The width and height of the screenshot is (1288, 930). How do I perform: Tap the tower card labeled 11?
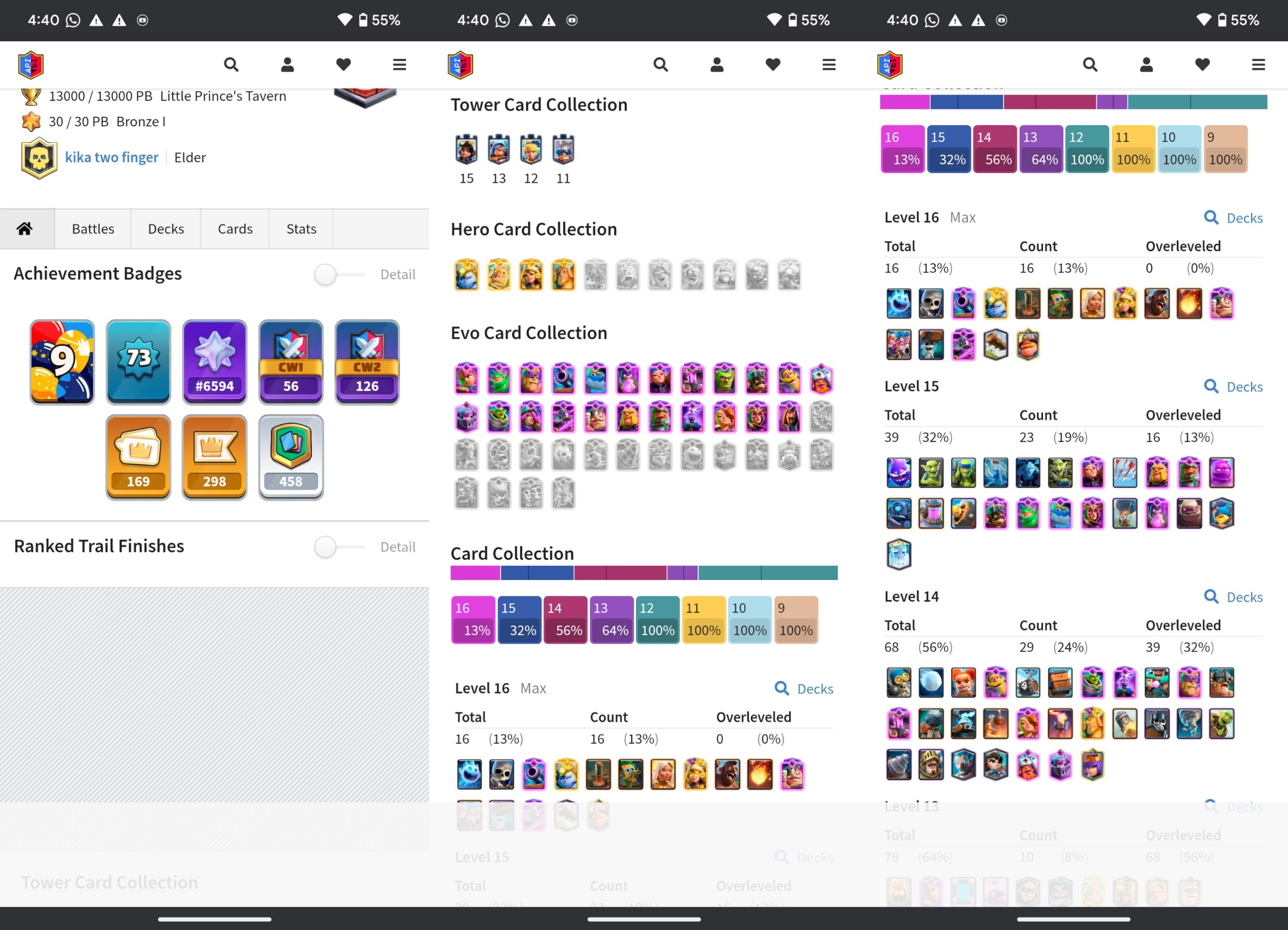point(563,149)
